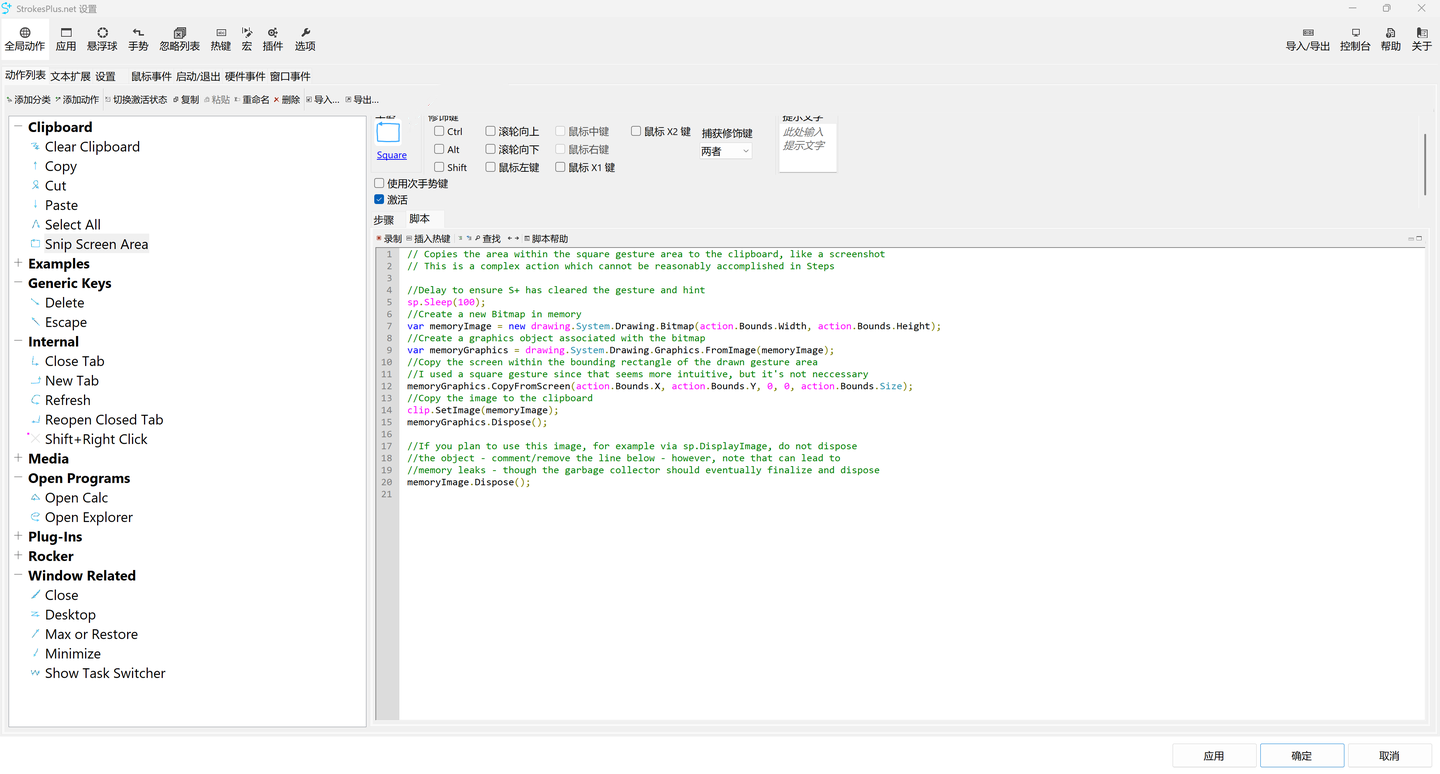Click 添加分类 add category toolbar item
The height and width of the screenshot is (774, 1440).
pos(29,100)
